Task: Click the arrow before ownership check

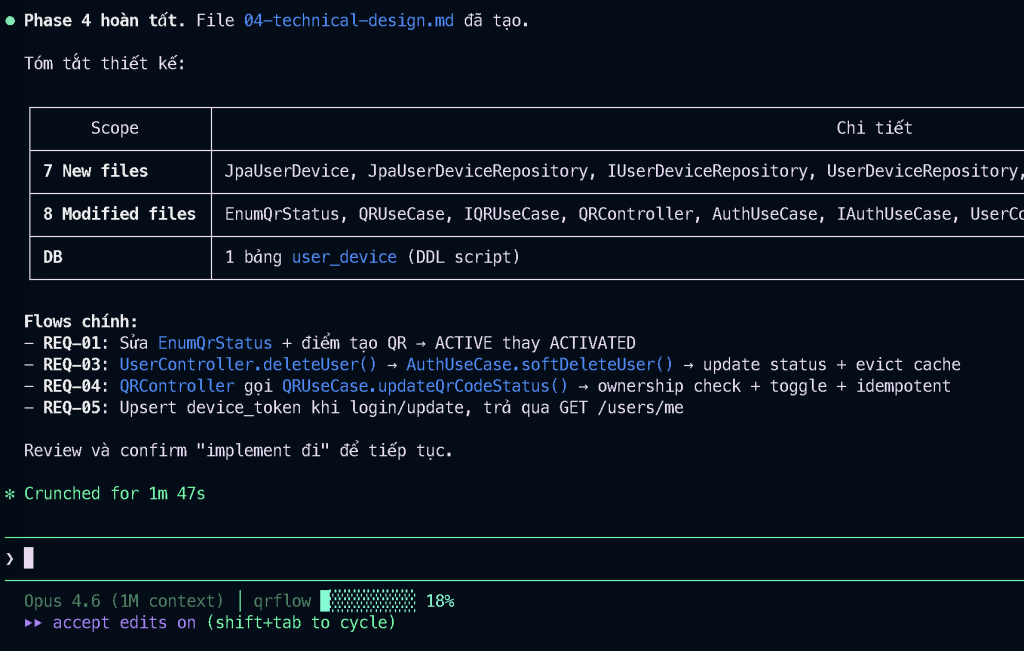Action: [x=582, y=386]
